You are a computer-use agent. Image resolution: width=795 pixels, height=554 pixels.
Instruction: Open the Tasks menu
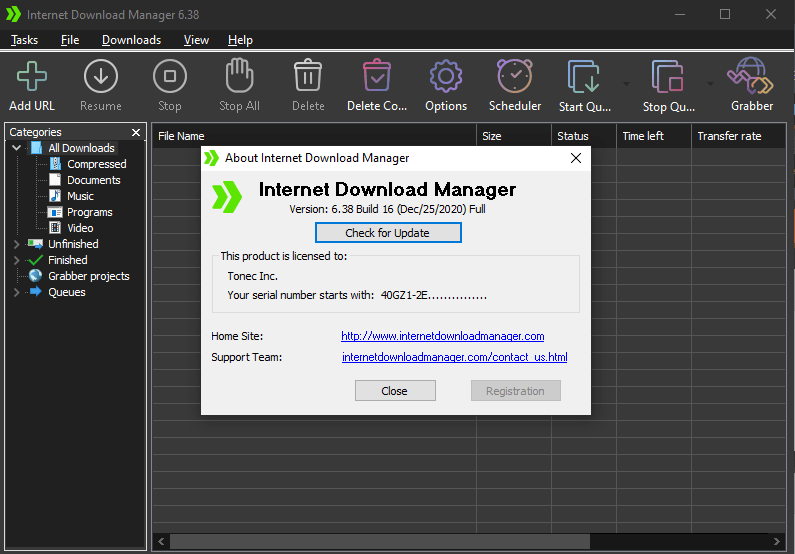24,40
